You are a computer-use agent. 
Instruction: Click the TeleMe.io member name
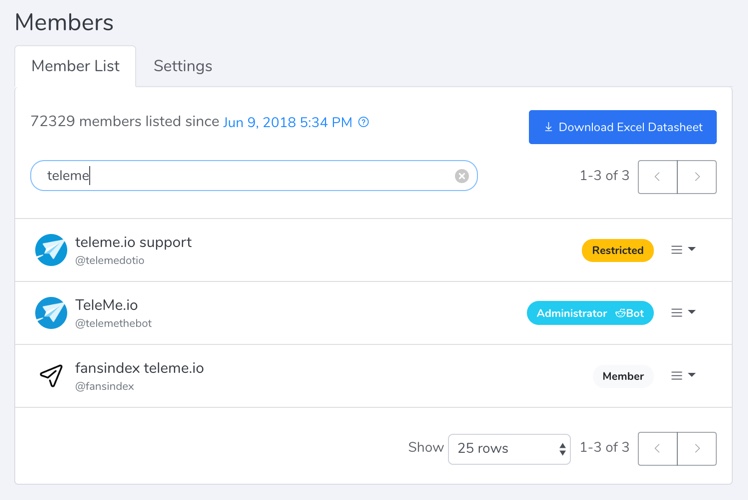click(106, 305)
